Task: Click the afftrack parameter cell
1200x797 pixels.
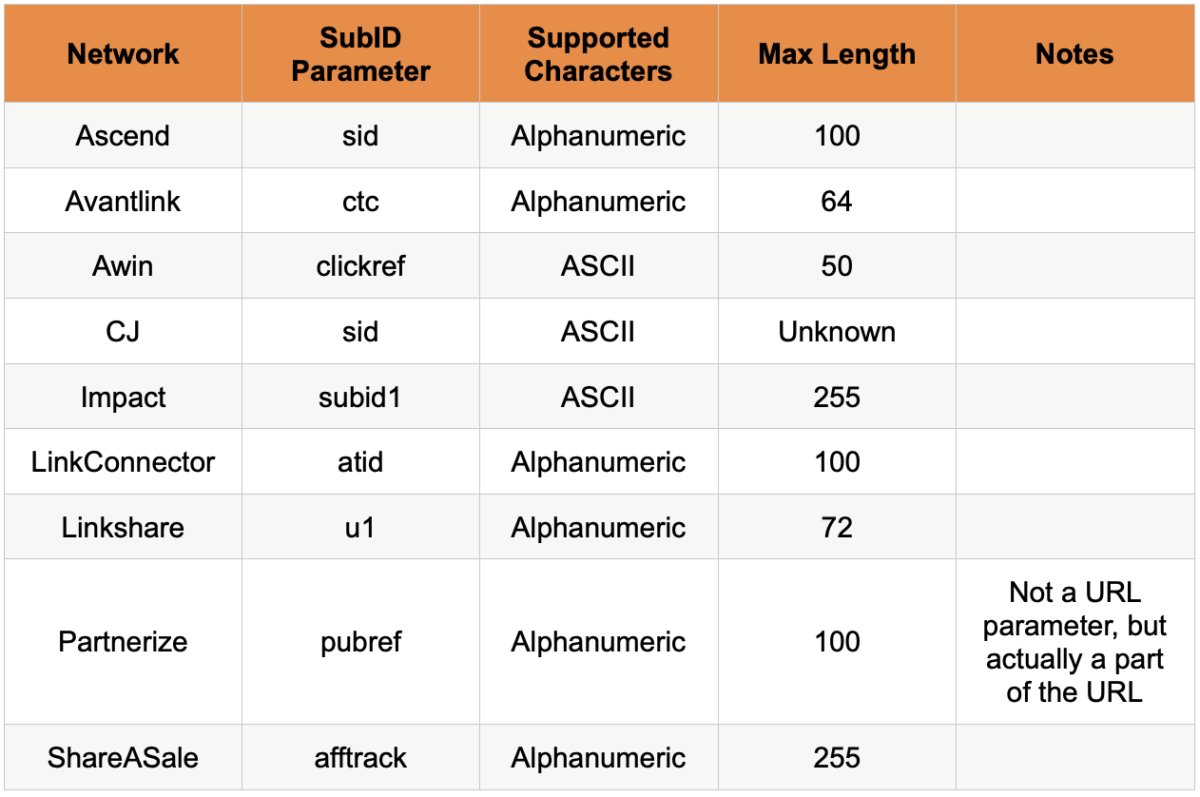Action: (x=360, y=757)
